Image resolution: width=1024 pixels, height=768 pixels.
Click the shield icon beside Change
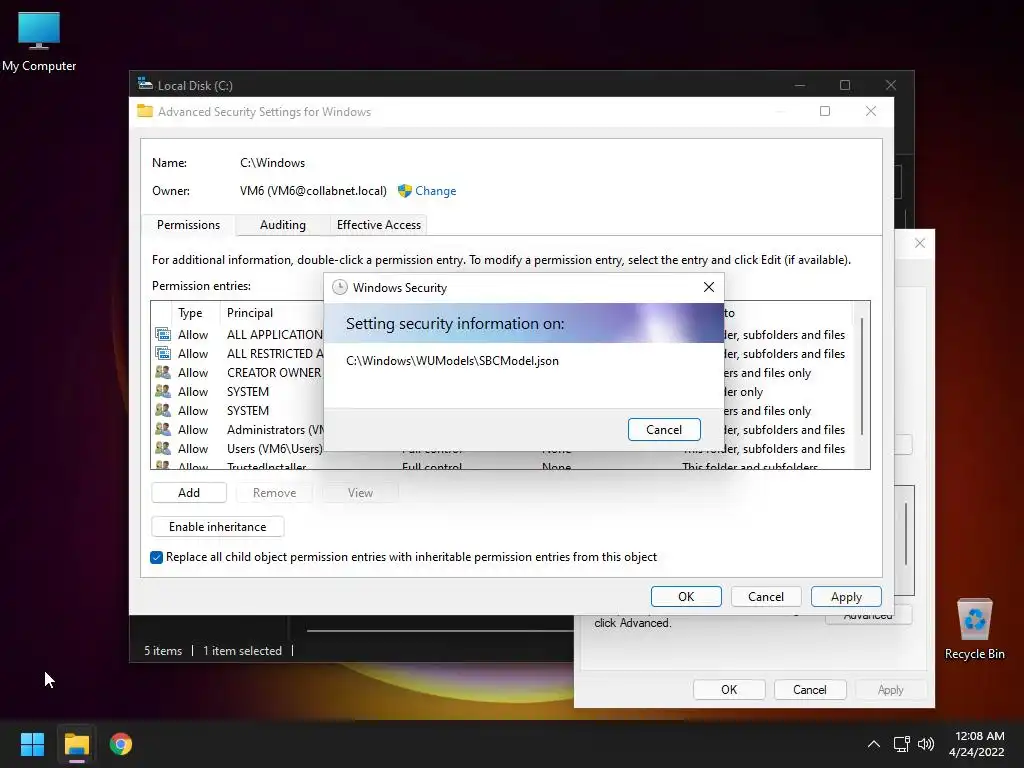coord(405,191)
